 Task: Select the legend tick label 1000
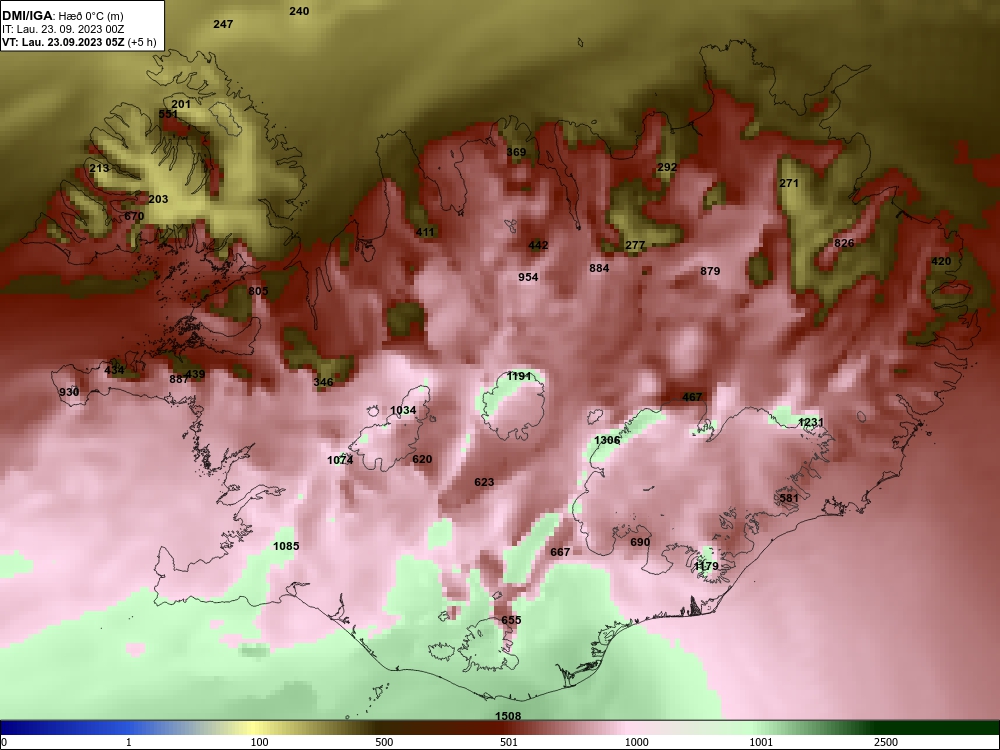[x=636, y=742]
